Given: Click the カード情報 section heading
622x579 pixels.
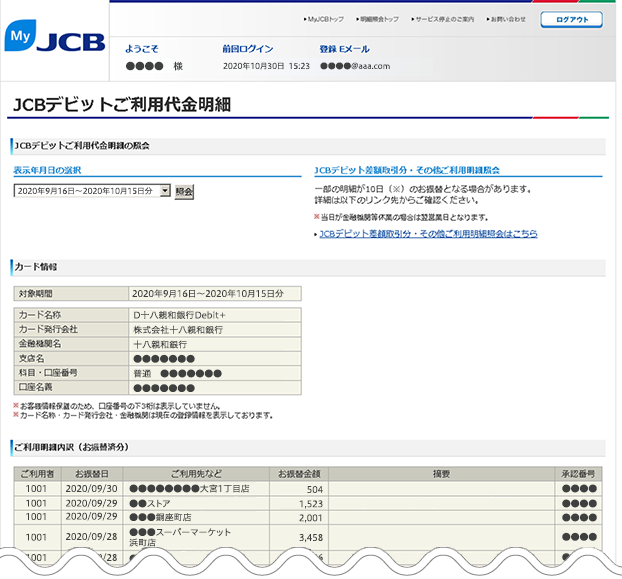Looking at the screenshot, I should tap(36, 267).
